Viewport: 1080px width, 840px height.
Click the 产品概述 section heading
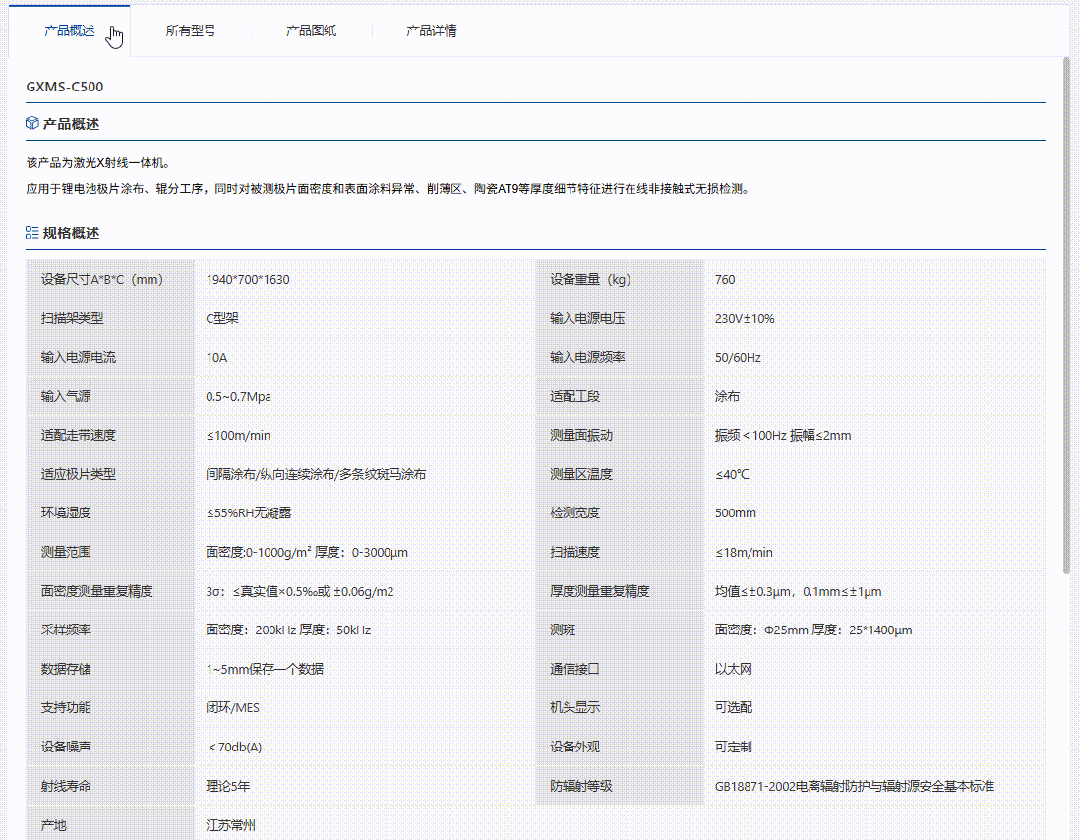click(x=71, y=124)
